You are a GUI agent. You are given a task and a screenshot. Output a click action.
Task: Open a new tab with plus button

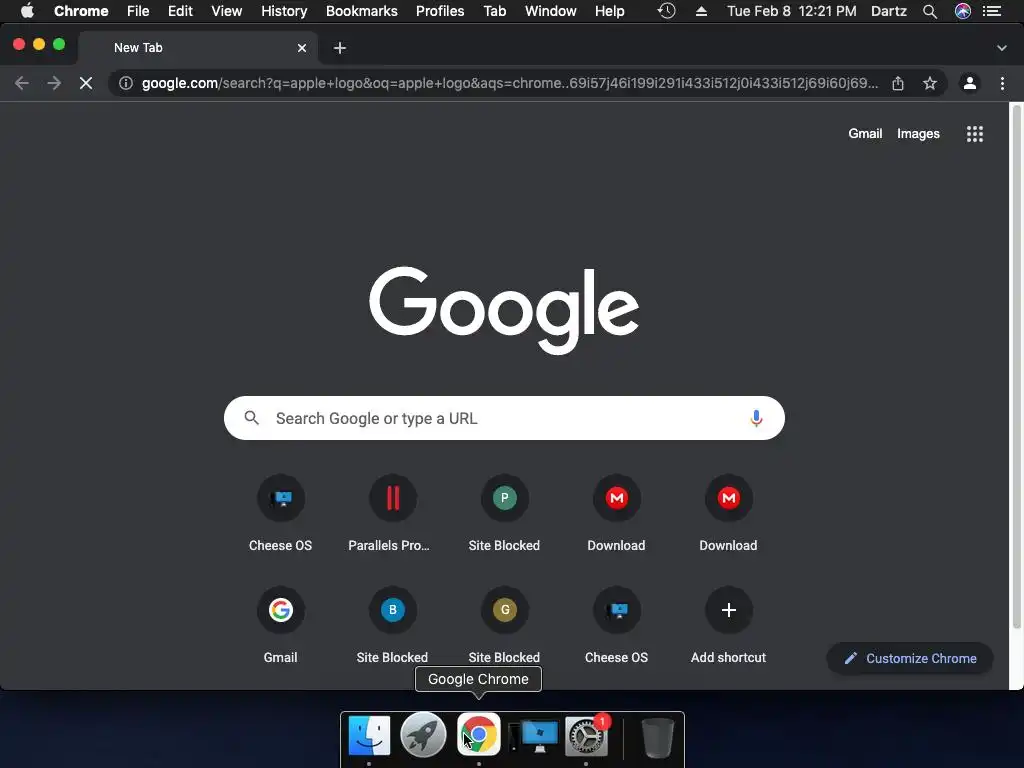pos(340,48)
